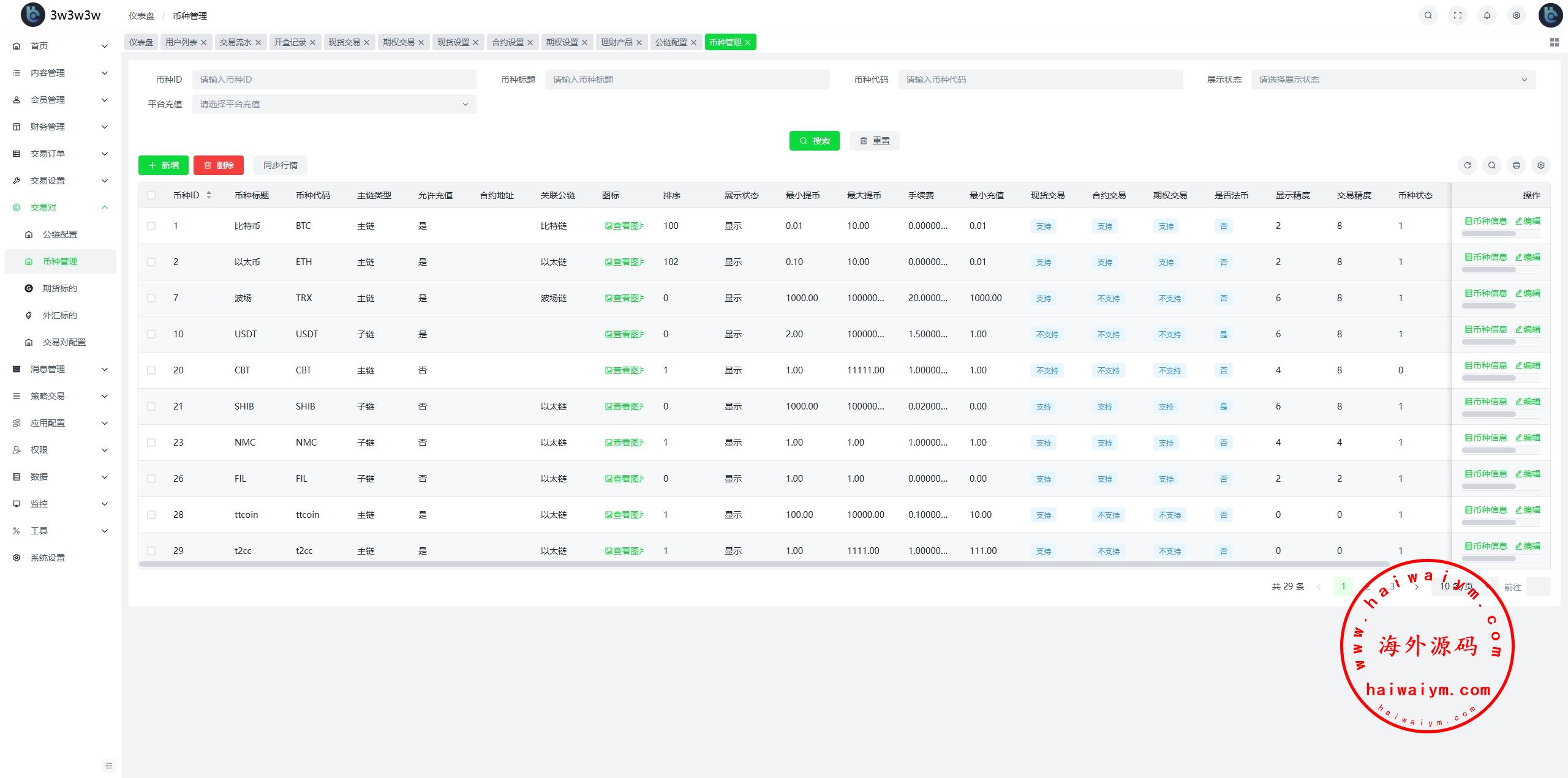Expand the 财务管理 sidebar menu
Viewport: 1568px width, 778px height.
(60, 127)
